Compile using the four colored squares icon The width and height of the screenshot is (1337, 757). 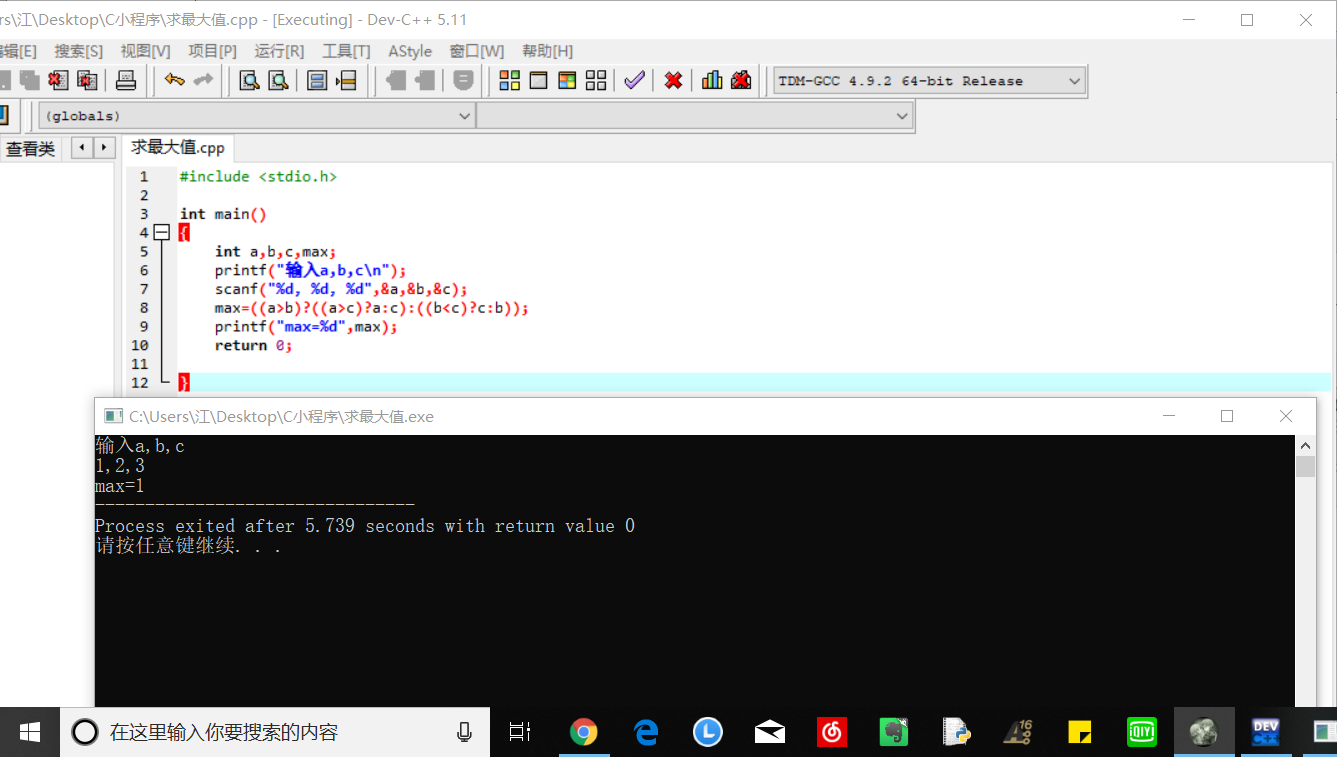510,81
